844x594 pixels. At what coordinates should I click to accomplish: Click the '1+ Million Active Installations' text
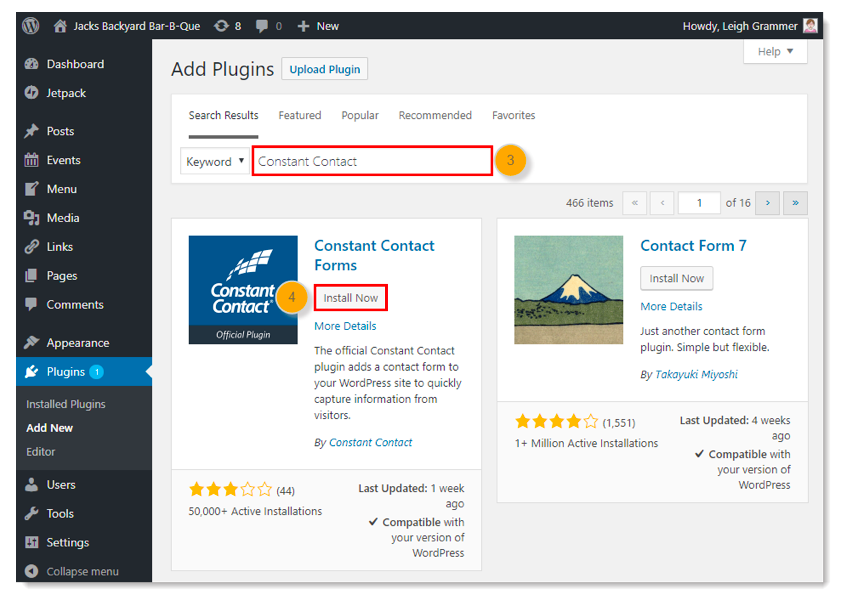(586, 443)
